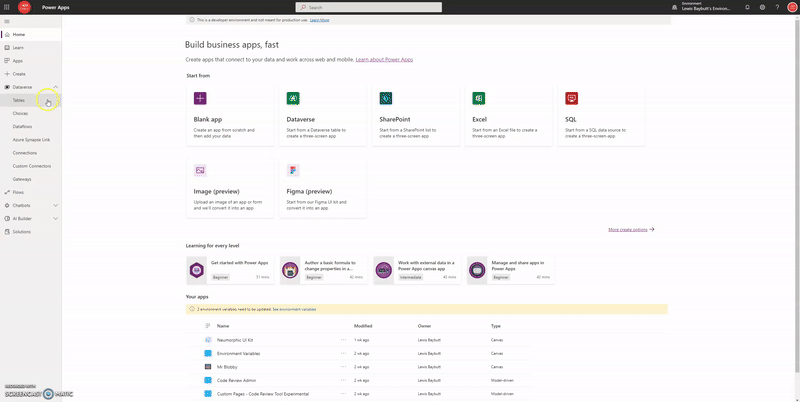
Task: Collapse the Dataverse section chevron
Action: point(56,87)
